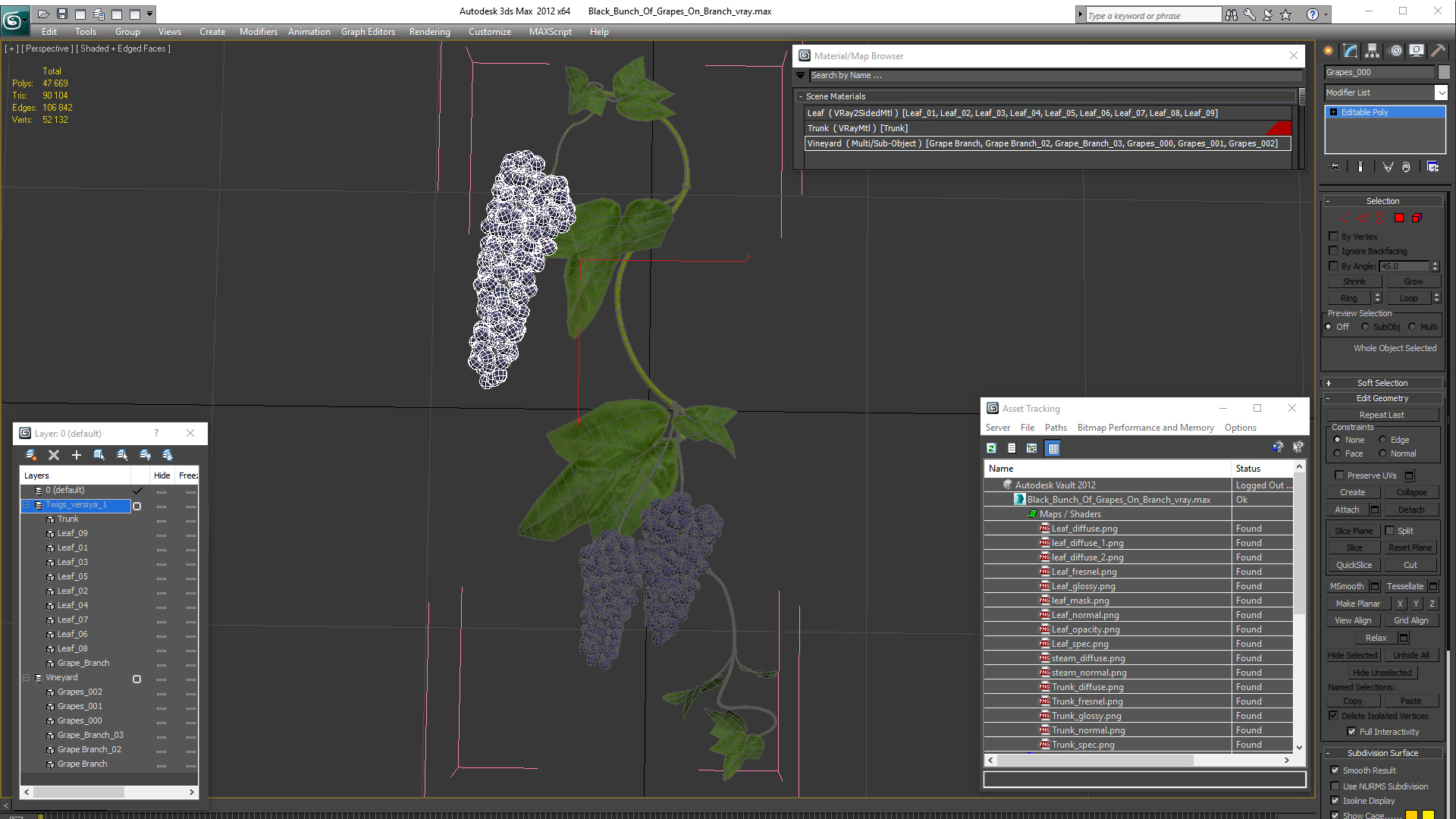Toggle Delete Isolated Vertices checkbox

(x=1333, y=716)
